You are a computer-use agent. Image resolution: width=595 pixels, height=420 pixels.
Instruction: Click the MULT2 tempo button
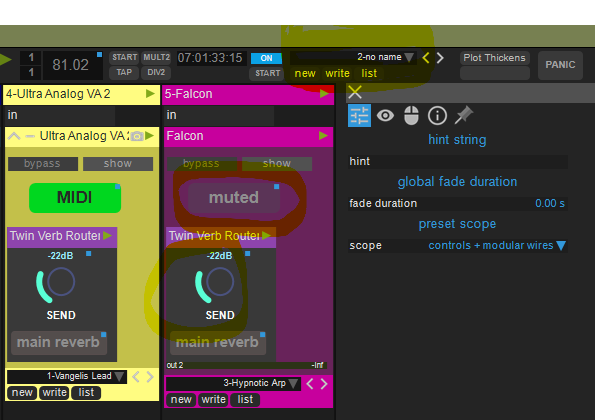(x=156, y=58)
